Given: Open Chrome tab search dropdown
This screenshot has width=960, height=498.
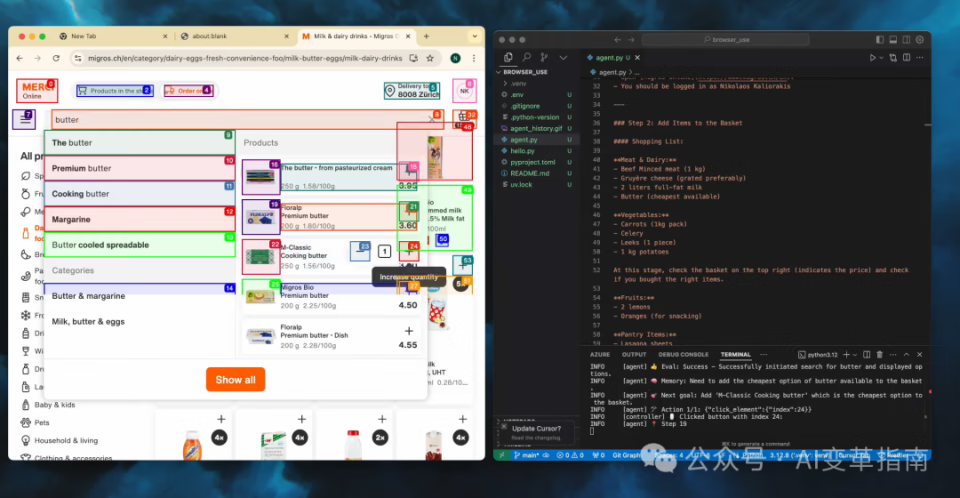Looking at the screenshot, I should [x=474, y=36].
